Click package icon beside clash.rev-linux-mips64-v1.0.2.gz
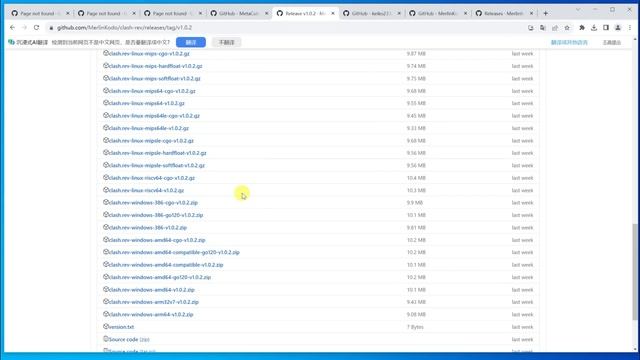 (x=106, y=103)
